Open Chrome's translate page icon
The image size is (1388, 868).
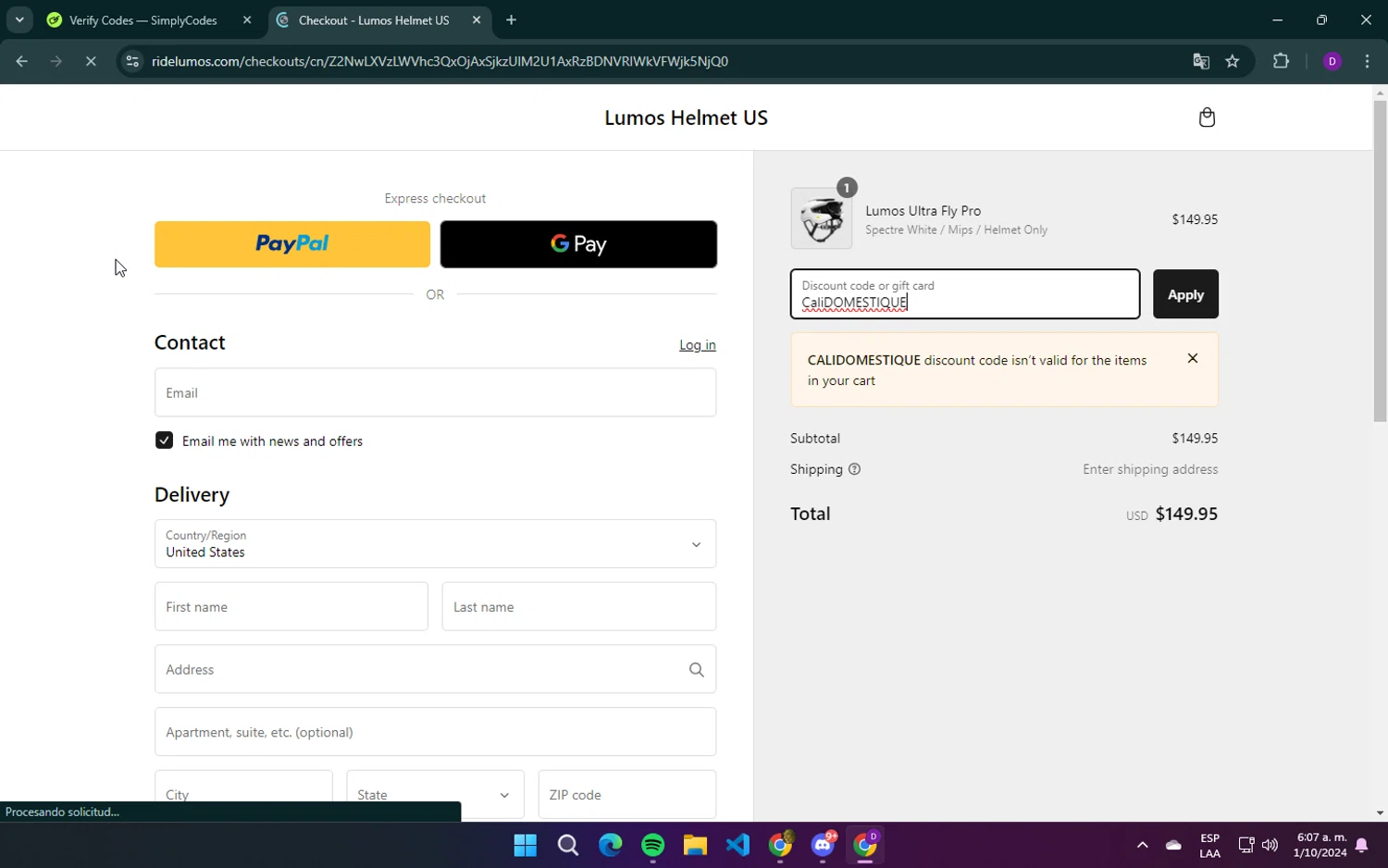click(x=1201, y=61)
